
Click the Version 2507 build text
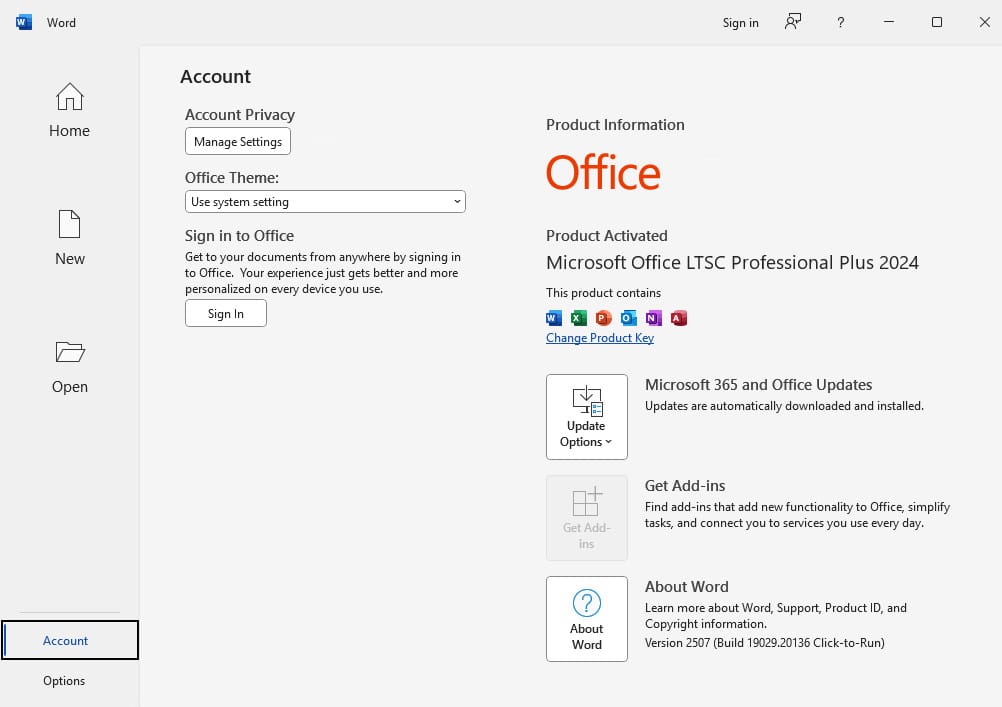(x=764, y=642)
